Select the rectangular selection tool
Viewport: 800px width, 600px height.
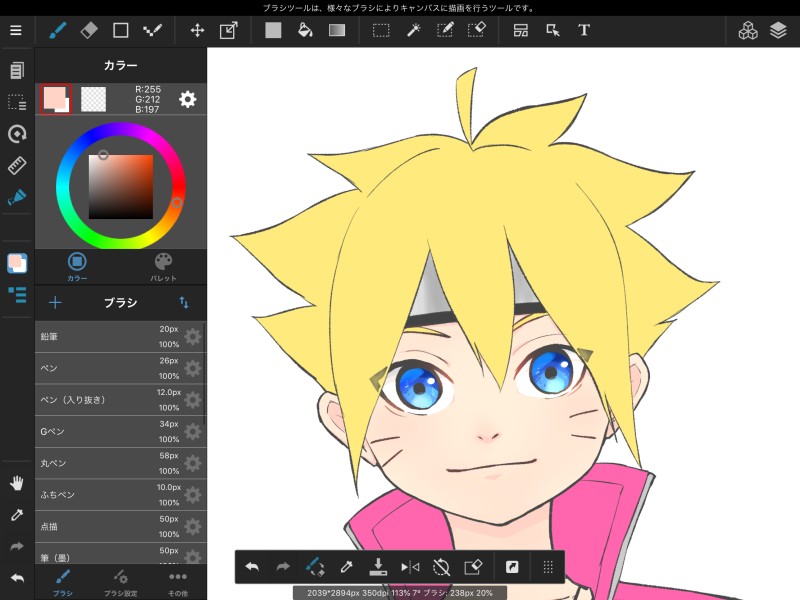(381, 31)
